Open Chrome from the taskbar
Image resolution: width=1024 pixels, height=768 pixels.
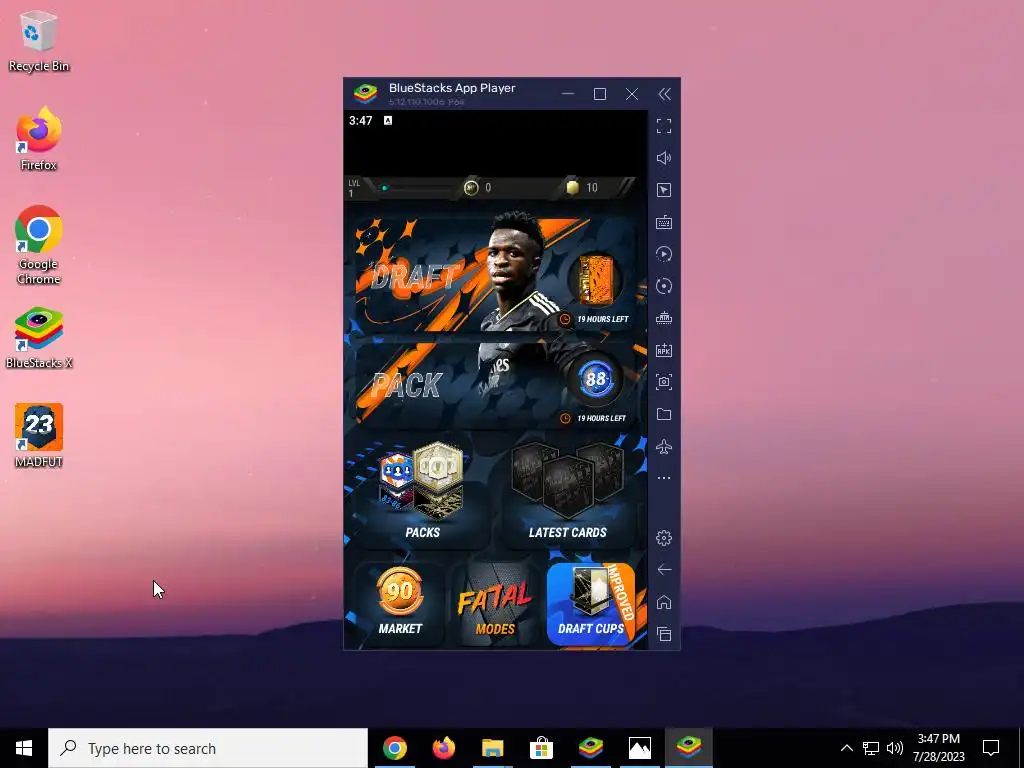click(394, 748)
